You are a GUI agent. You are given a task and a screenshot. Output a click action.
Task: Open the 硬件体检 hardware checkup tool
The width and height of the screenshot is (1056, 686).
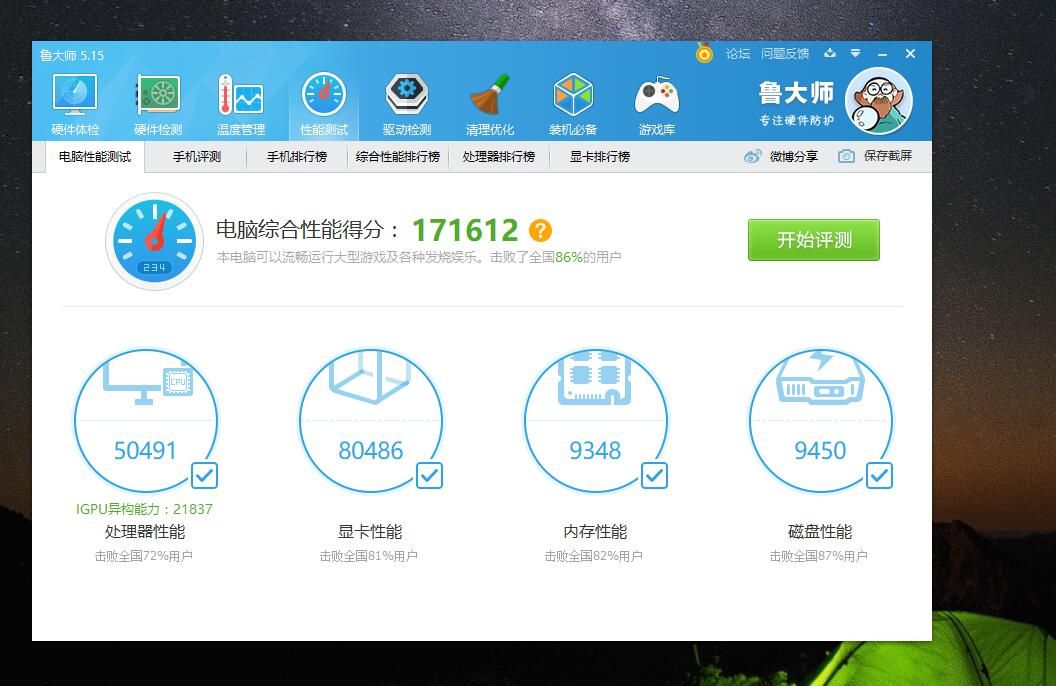(x=72, y=100)
